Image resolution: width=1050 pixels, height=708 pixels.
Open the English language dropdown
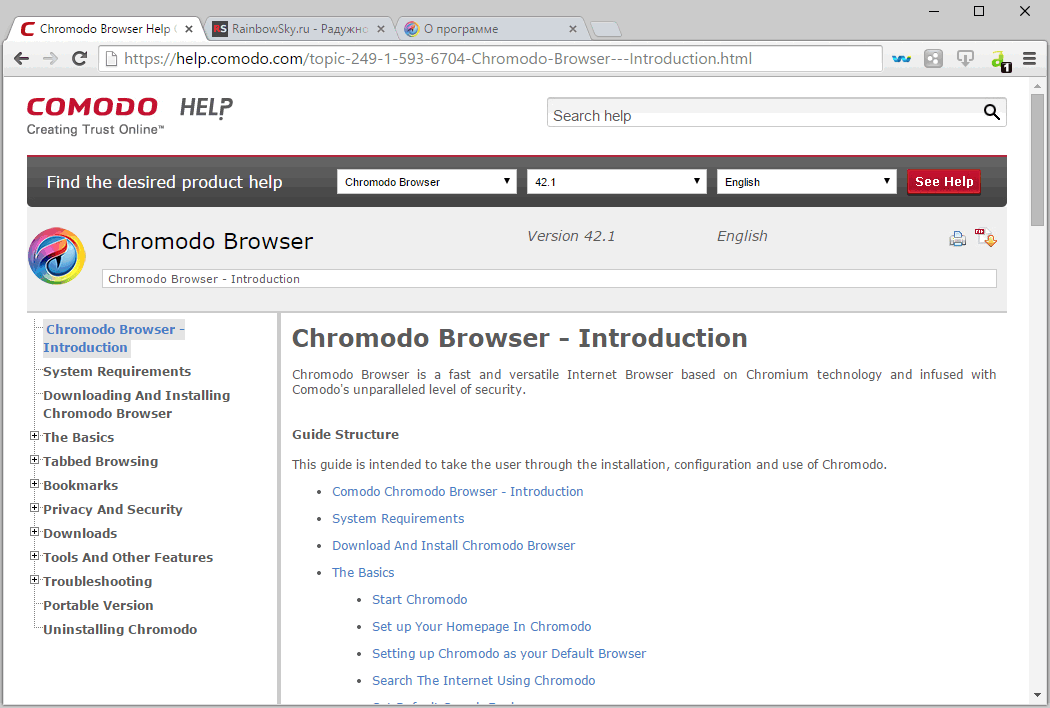tap(807, 182)
